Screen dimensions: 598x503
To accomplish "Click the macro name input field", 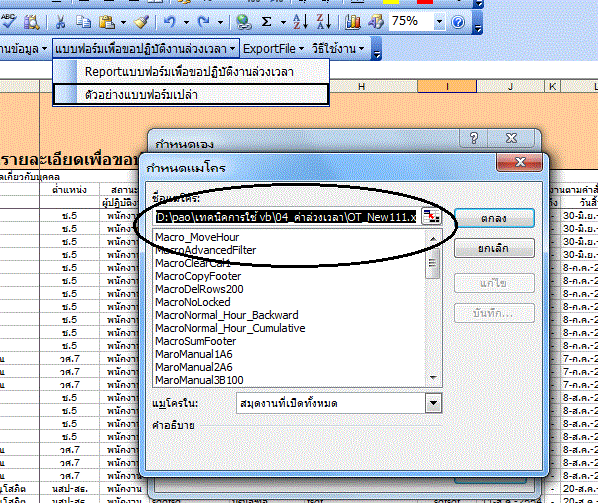I will click(286, 217).
